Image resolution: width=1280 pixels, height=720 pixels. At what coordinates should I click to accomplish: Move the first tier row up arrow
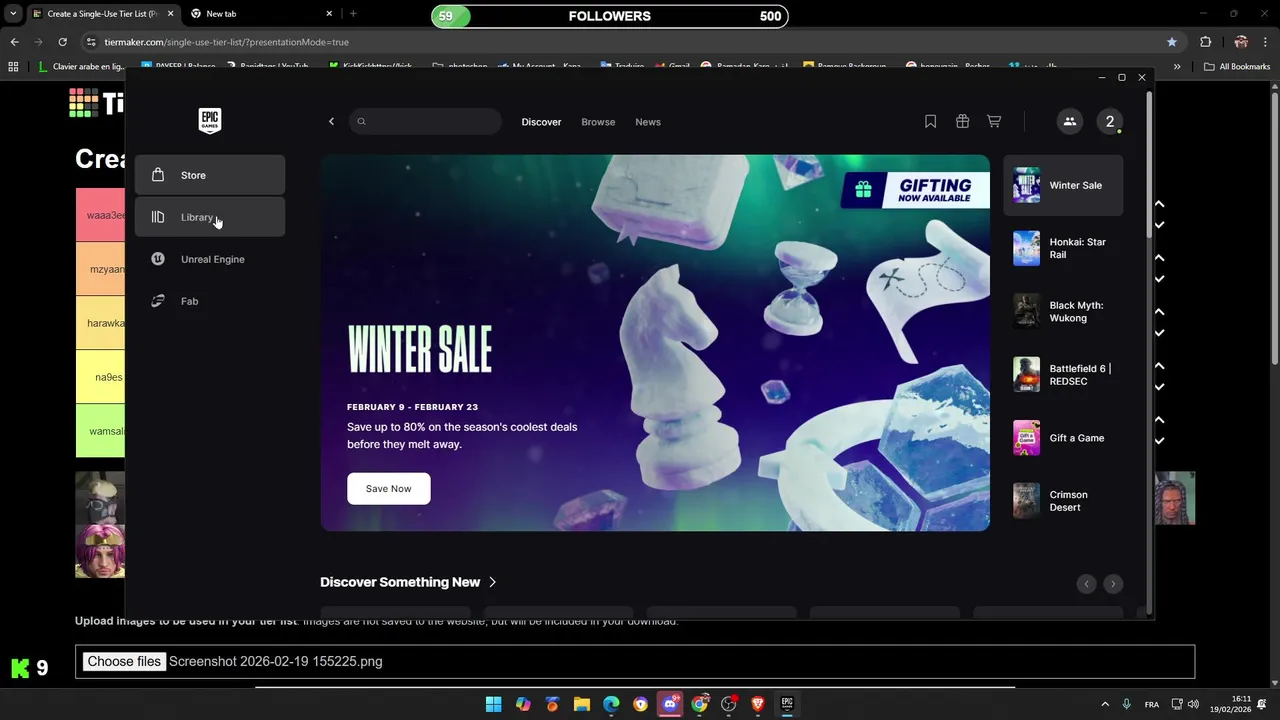pyautogui.click(x=1159, y=203)
